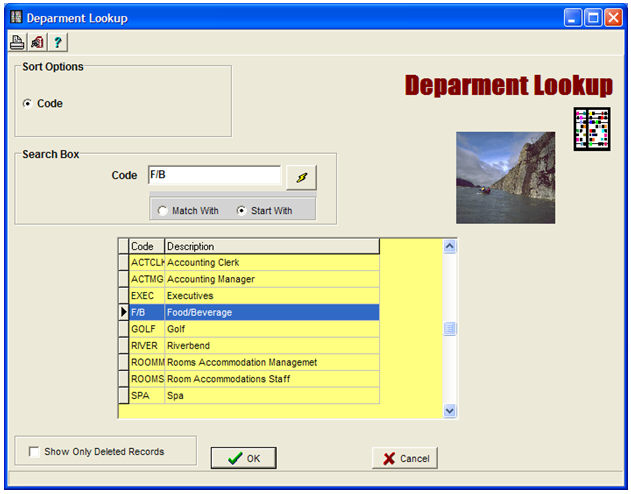Click the list scroll down arrow
The image size is (631, 494).
point(449,410)
